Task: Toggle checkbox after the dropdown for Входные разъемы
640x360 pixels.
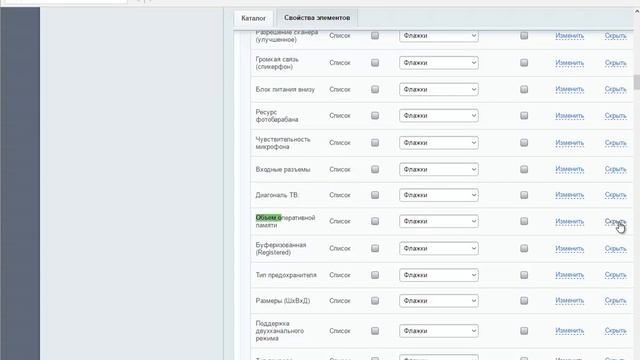Action: [524, 169]
